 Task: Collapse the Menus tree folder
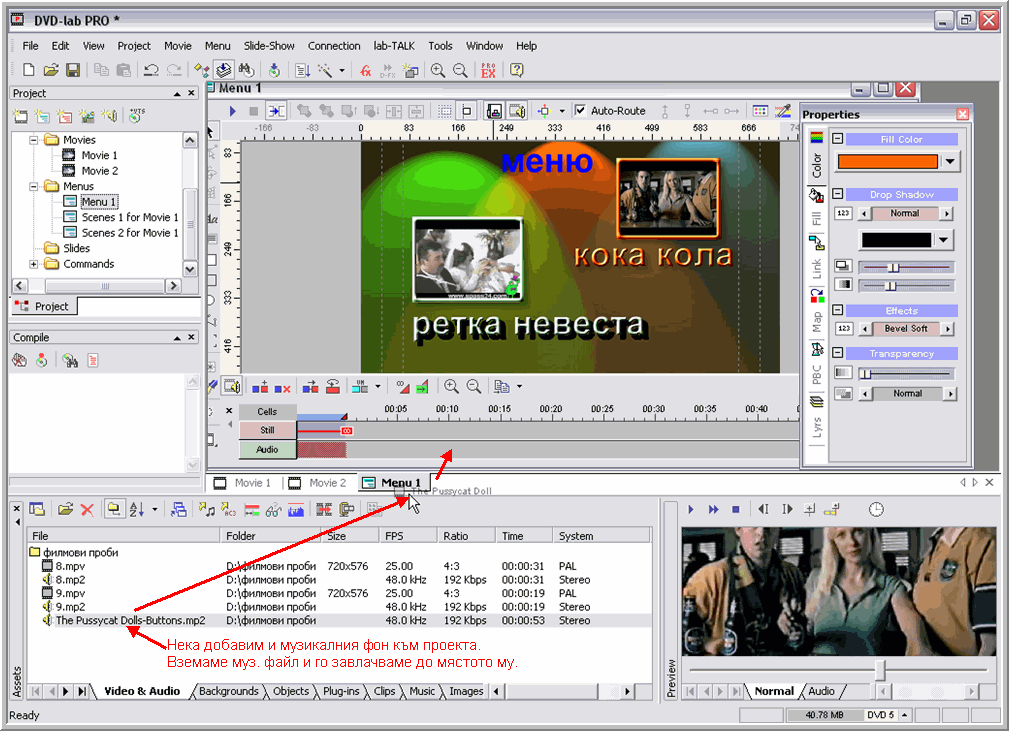(x=33, y=187)
